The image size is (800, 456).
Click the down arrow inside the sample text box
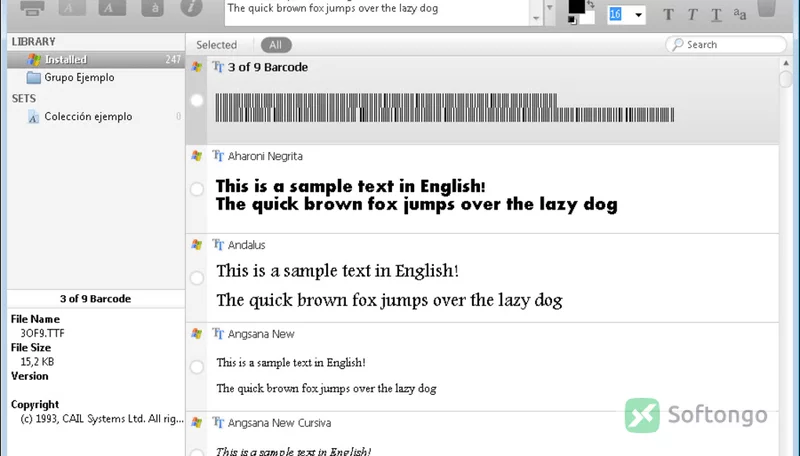click(x=536, y=19)
